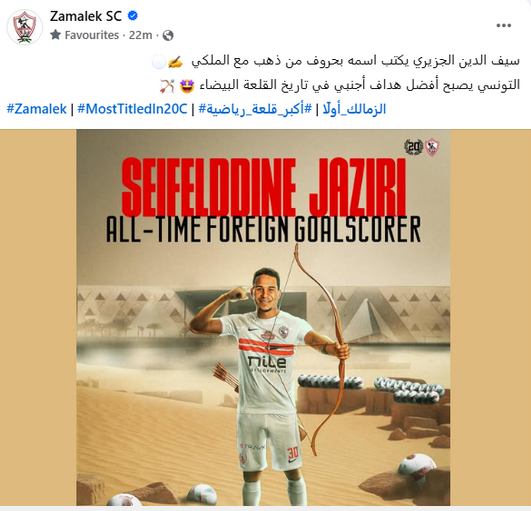Viewport: 531px width, 511px height.
Task: Click the white circle emoji in caption
Action: pyautogui.click(x=158, y=62)
